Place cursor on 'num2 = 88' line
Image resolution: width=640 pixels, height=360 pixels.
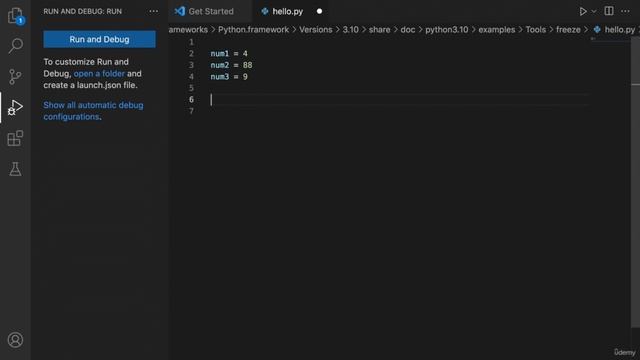pos(231,65)
